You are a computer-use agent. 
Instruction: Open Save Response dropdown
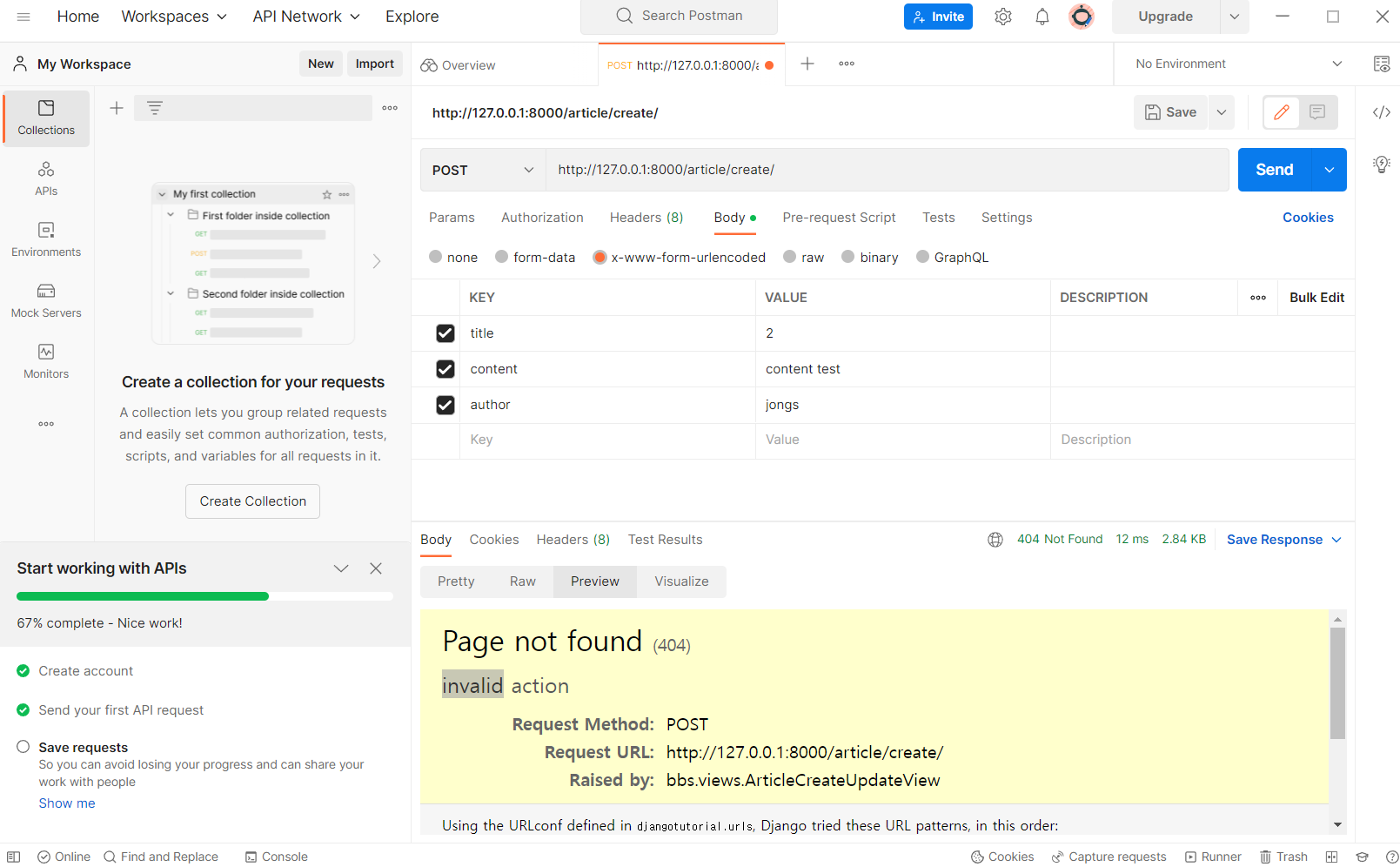[1284, 540]
